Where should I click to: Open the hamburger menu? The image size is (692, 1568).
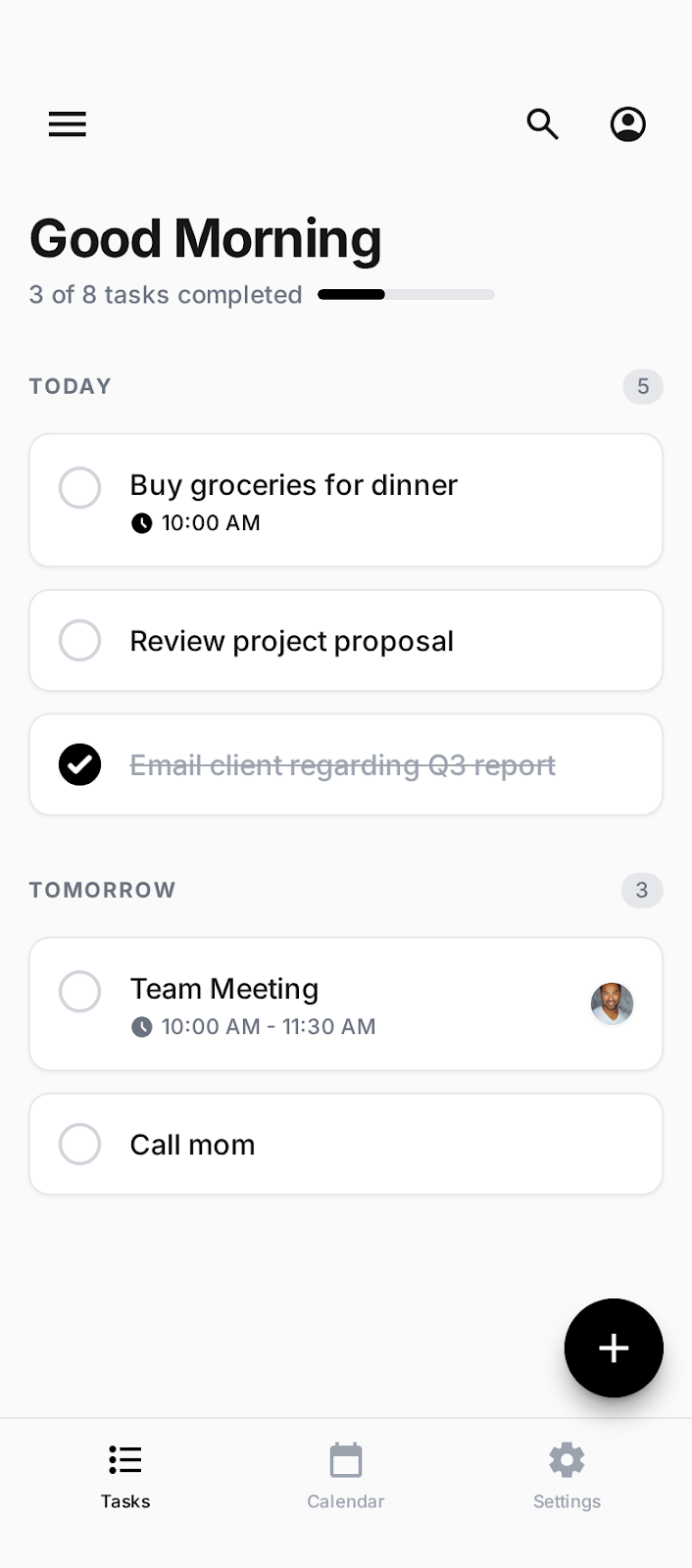(x=68, y=124)
